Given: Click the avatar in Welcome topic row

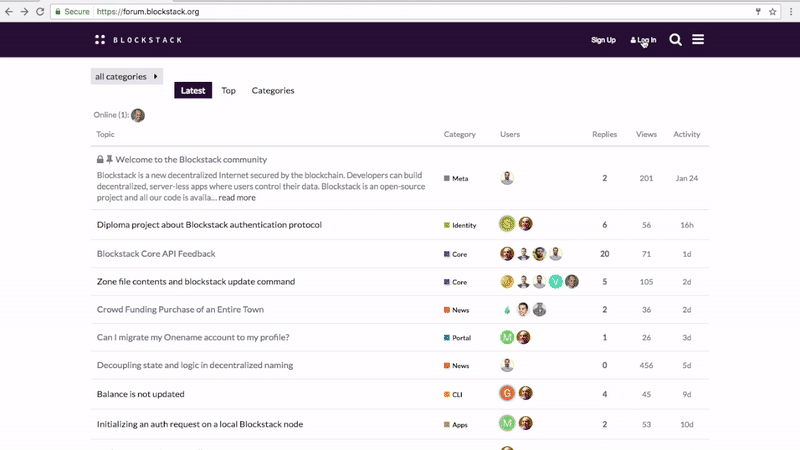Looking at the screenshot, I should tap(507, 178).
